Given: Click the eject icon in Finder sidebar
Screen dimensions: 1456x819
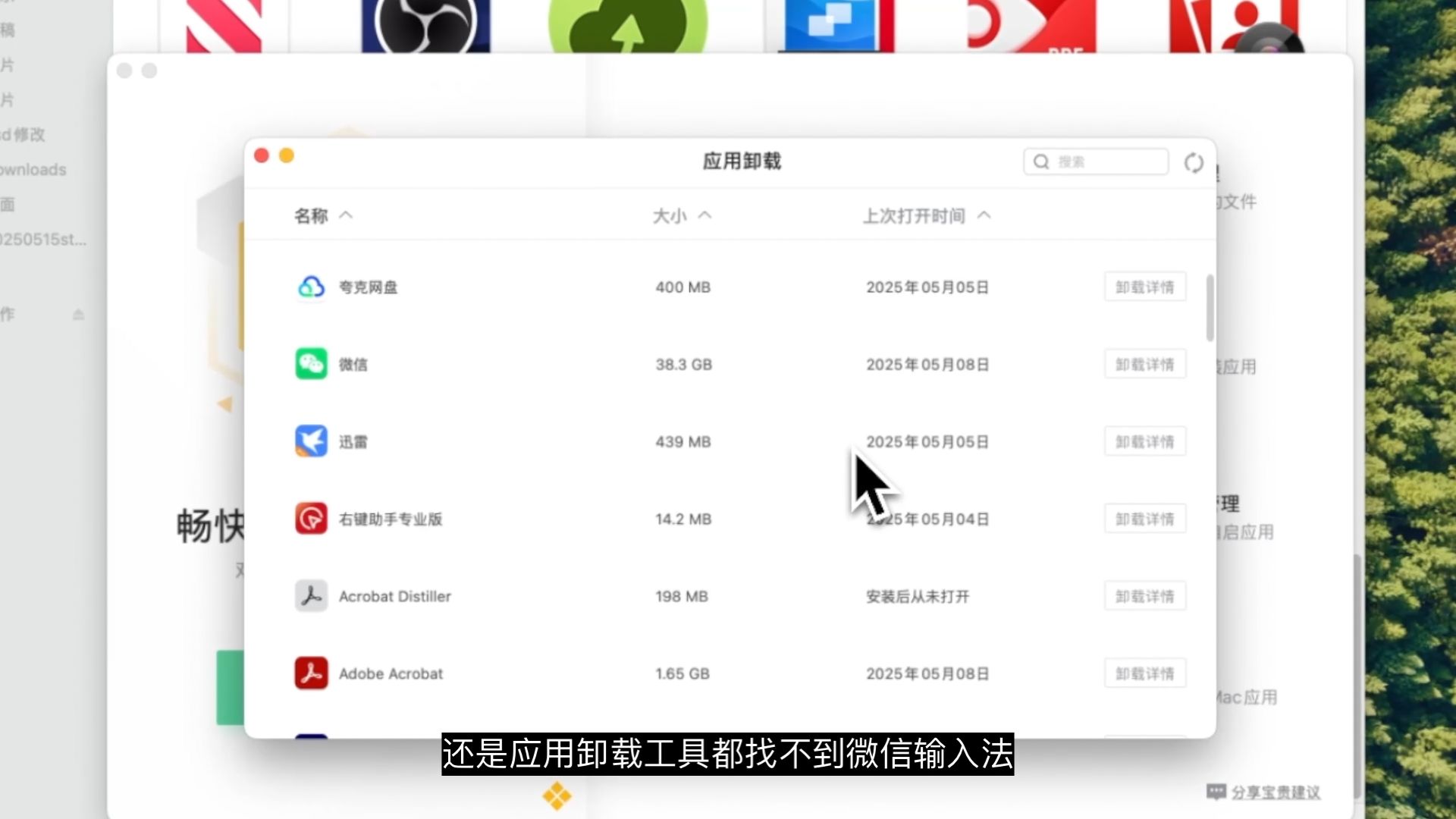Looking at the screenshot, I should (78, 314).
